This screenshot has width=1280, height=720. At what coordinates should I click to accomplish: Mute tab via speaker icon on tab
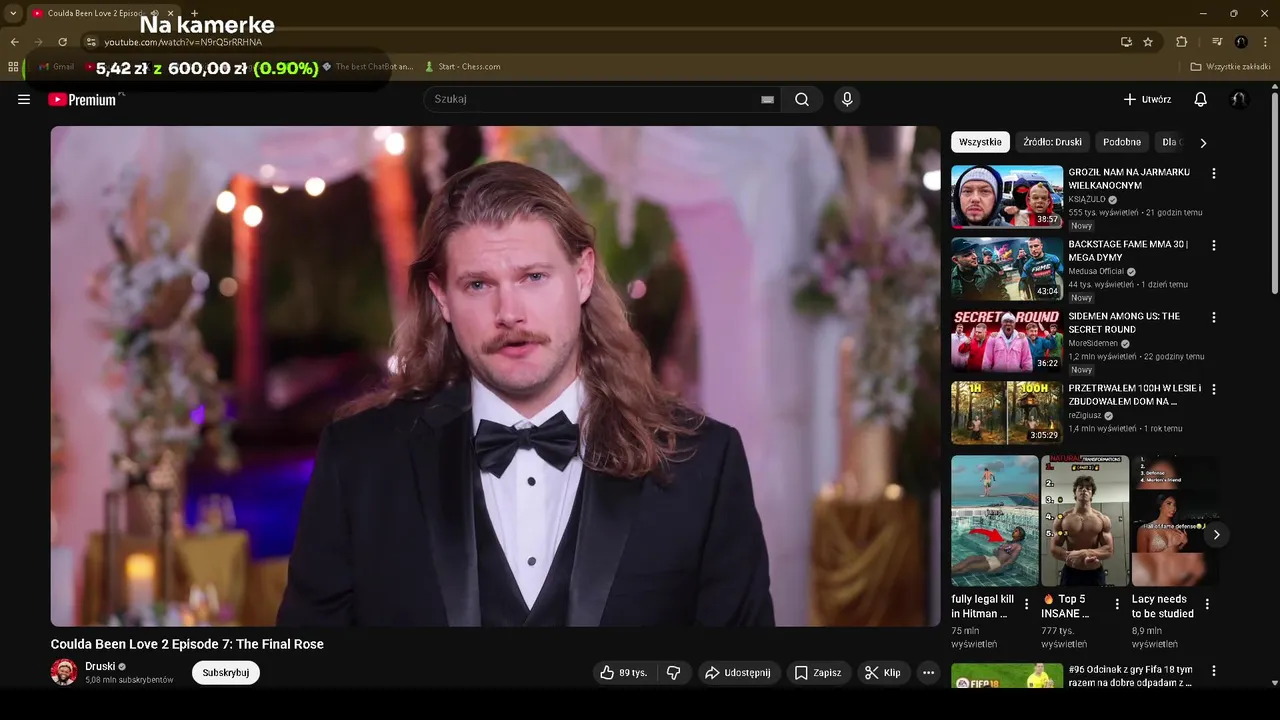[154, 13]
